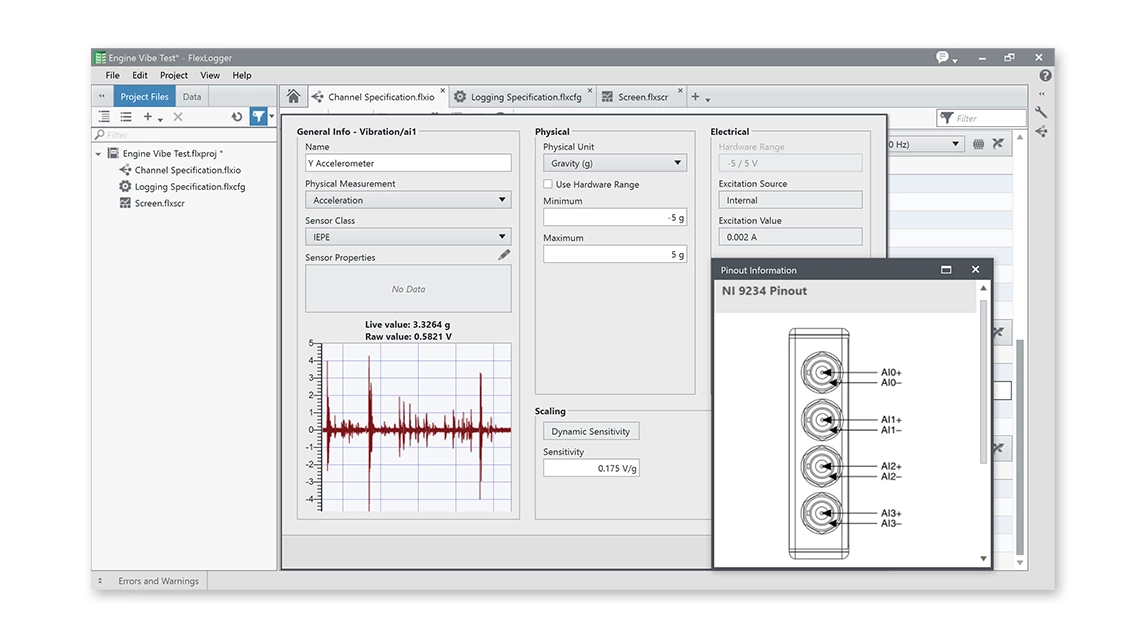Click the Excitation Value field showing 0.002 A
1140x641 pixels.
(x=790, y=237)
